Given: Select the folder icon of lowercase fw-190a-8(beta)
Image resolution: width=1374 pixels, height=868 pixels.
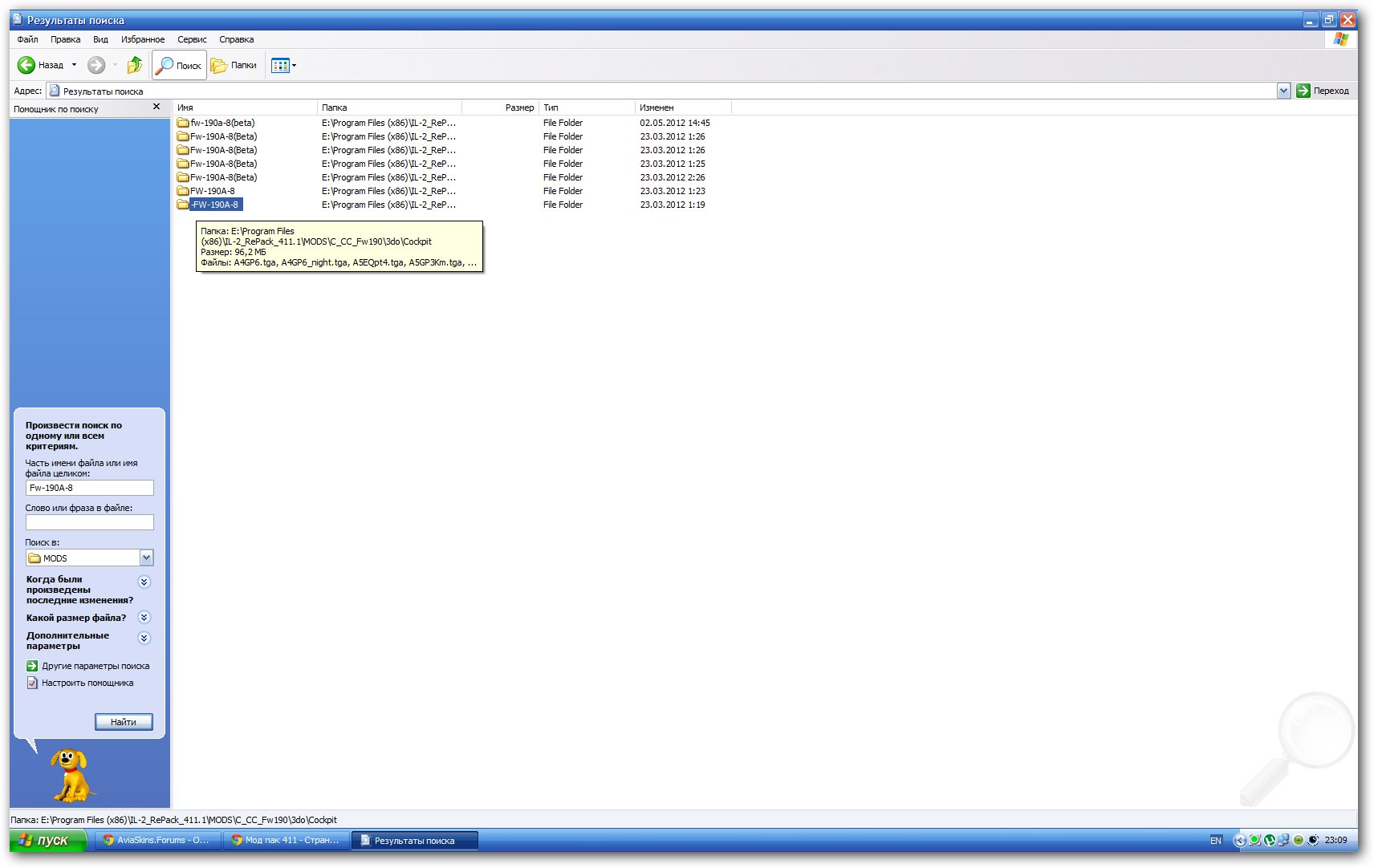Looking at the screenshot, I should [183, 123].
